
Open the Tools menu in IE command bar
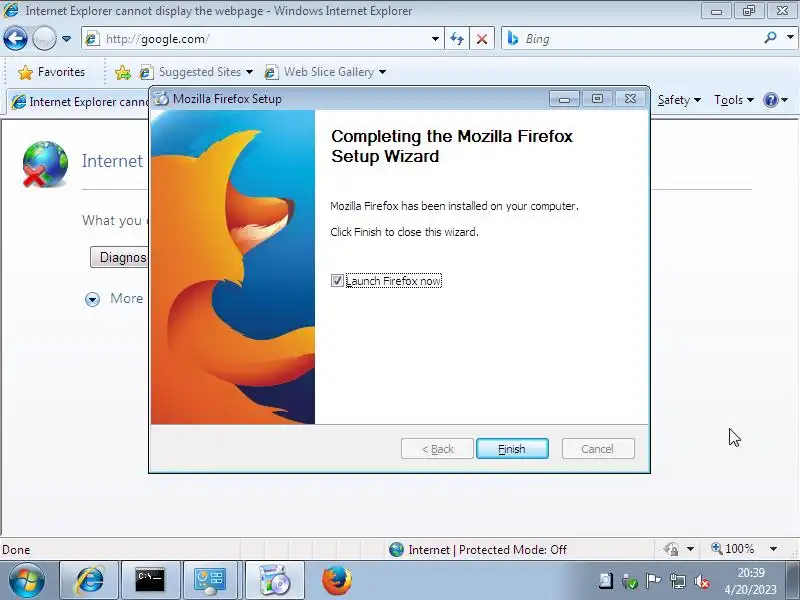pyautogui.click(x=734, y=100)
